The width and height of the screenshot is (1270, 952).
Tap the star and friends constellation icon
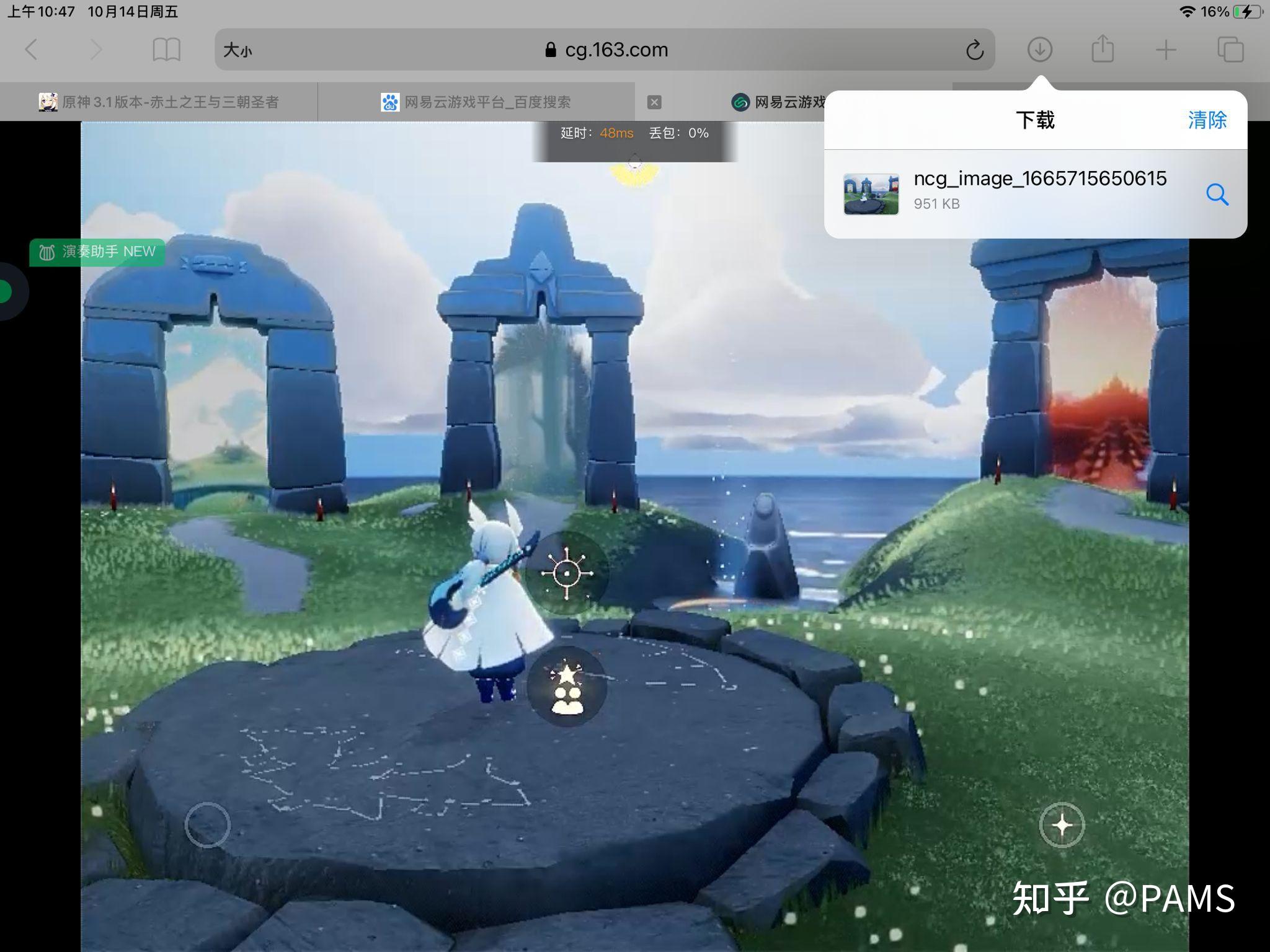[567, 687]
